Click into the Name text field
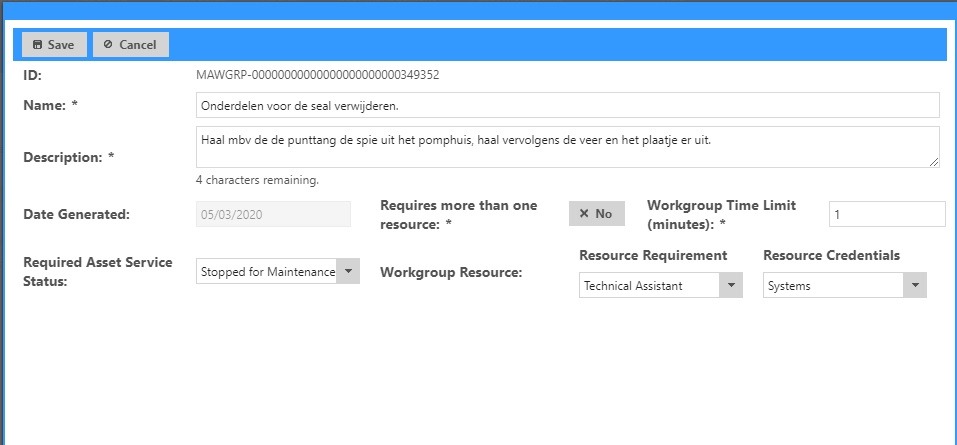This screenshot has width=957, height=445. click(567, 105)
